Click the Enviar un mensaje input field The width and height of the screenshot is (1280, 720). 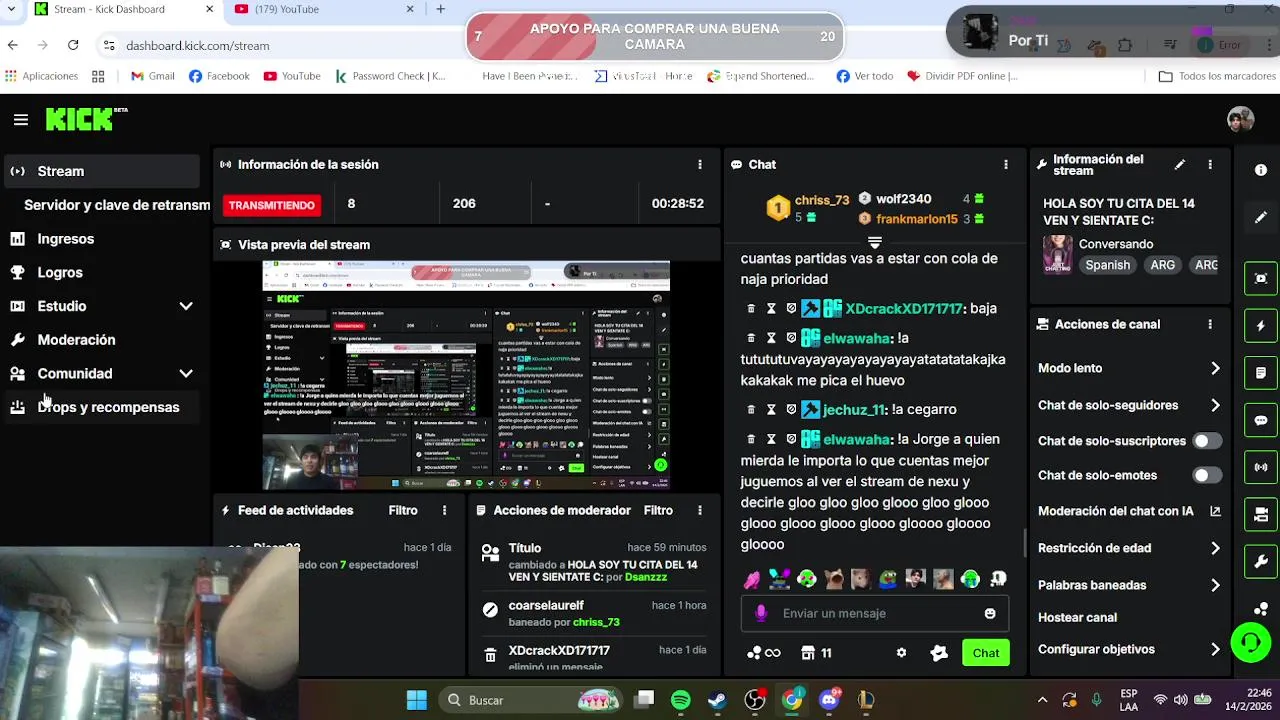(x=875, y=613)
